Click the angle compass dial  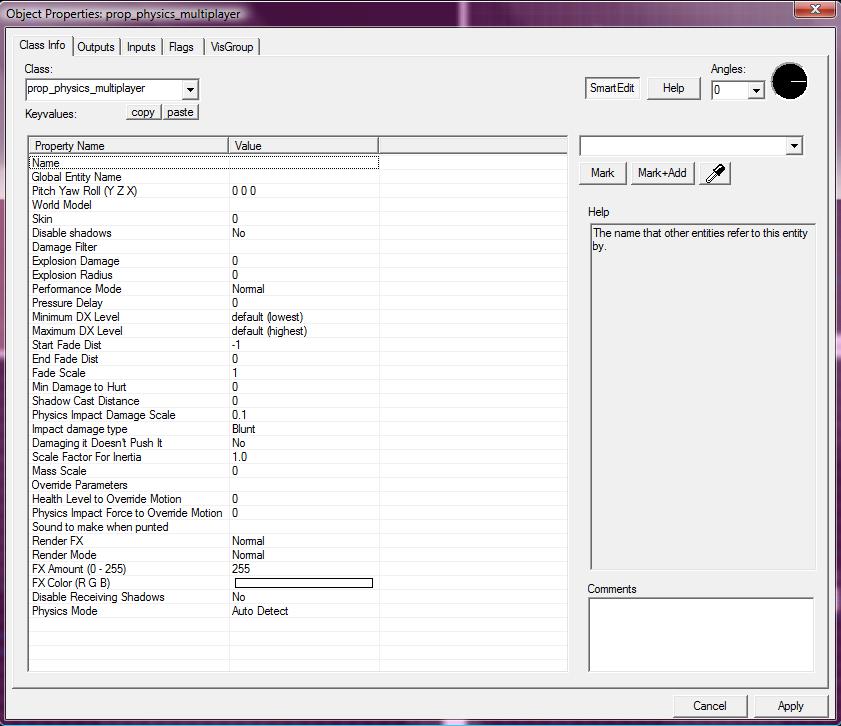(789, 82)
